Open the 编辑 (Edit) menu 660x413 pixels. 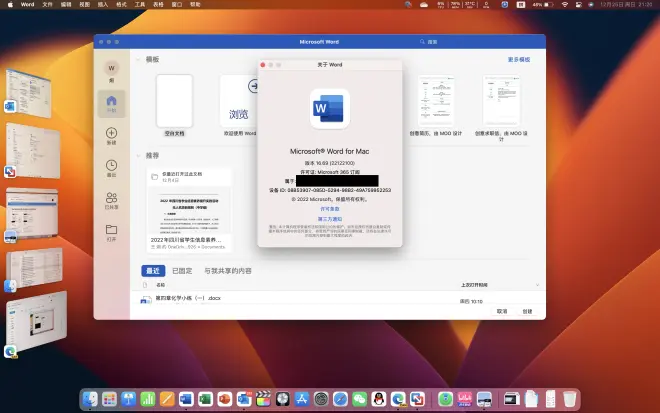pos(66,5)
